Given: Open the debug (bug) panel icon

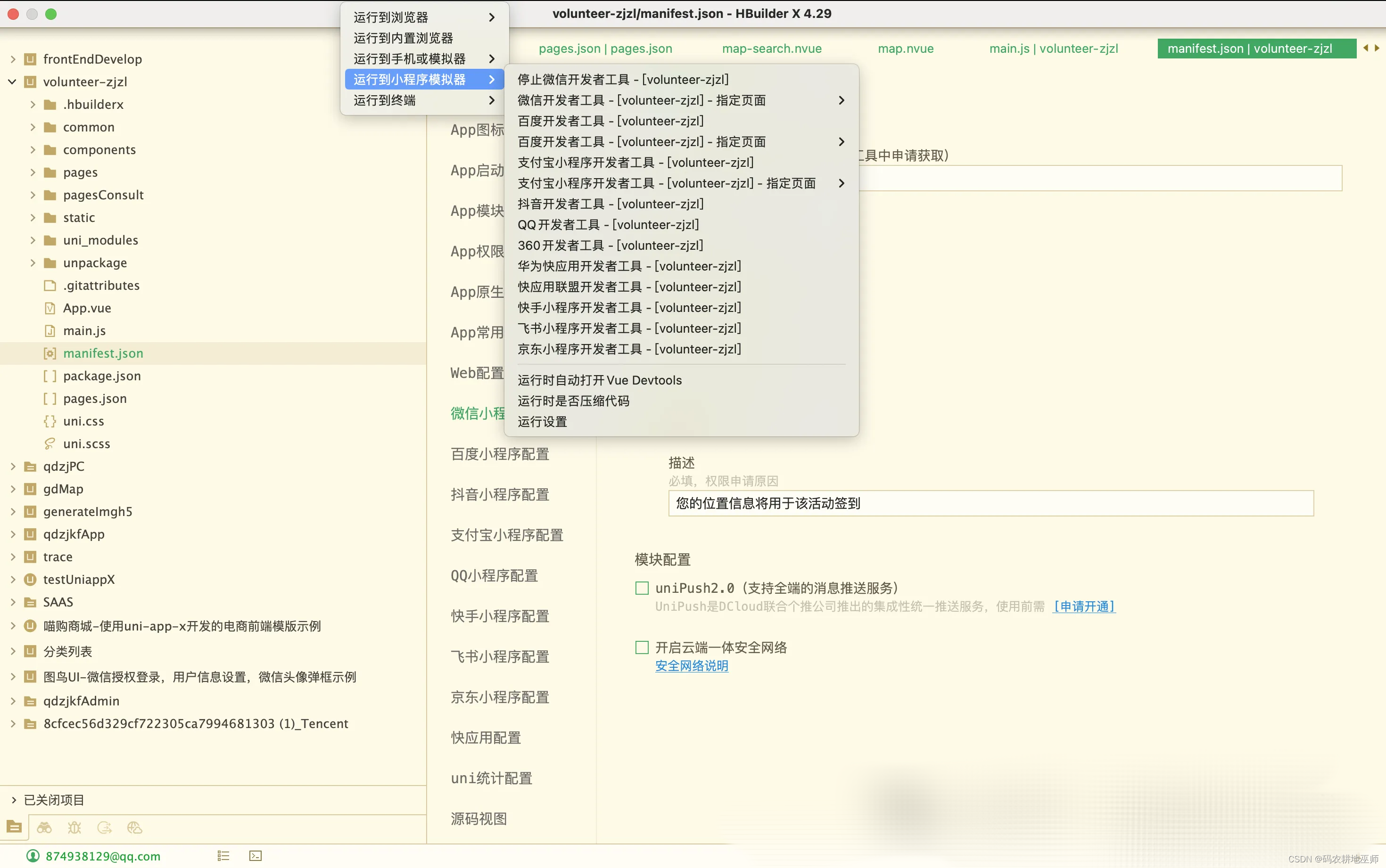Looking at the screenshot, I should tap(74, 827).
